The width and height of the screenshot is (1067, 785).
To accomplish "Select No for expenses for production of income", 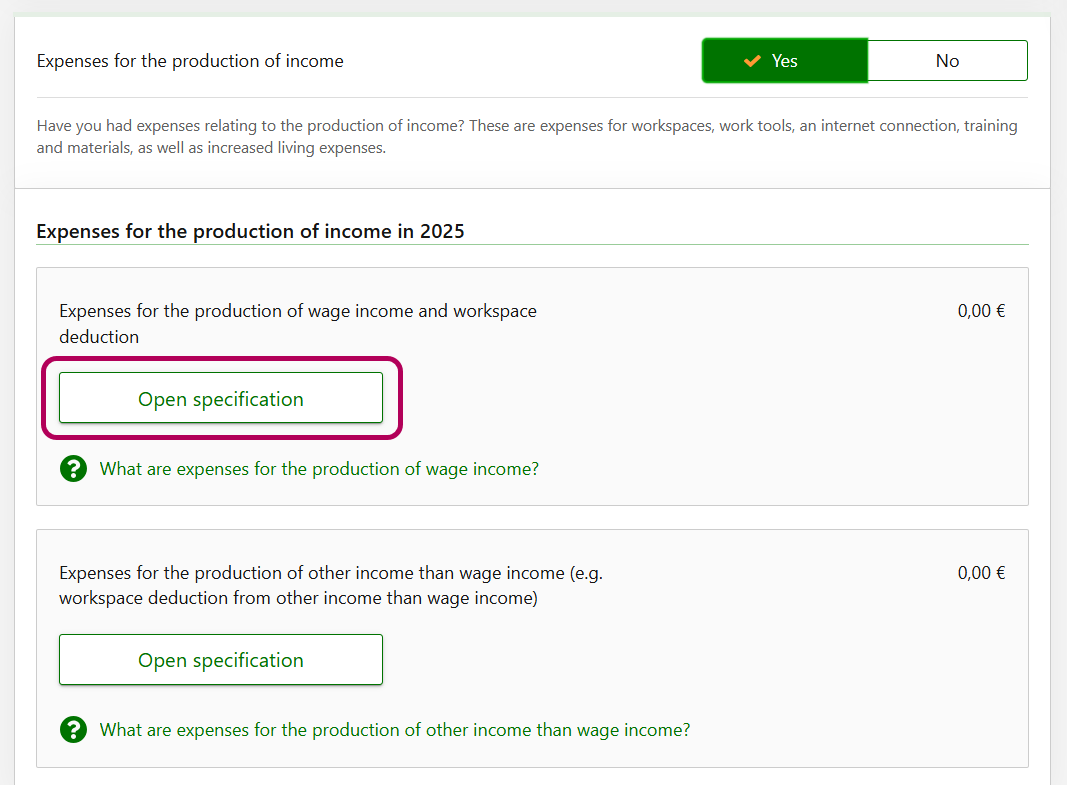I will pos(947,61).
